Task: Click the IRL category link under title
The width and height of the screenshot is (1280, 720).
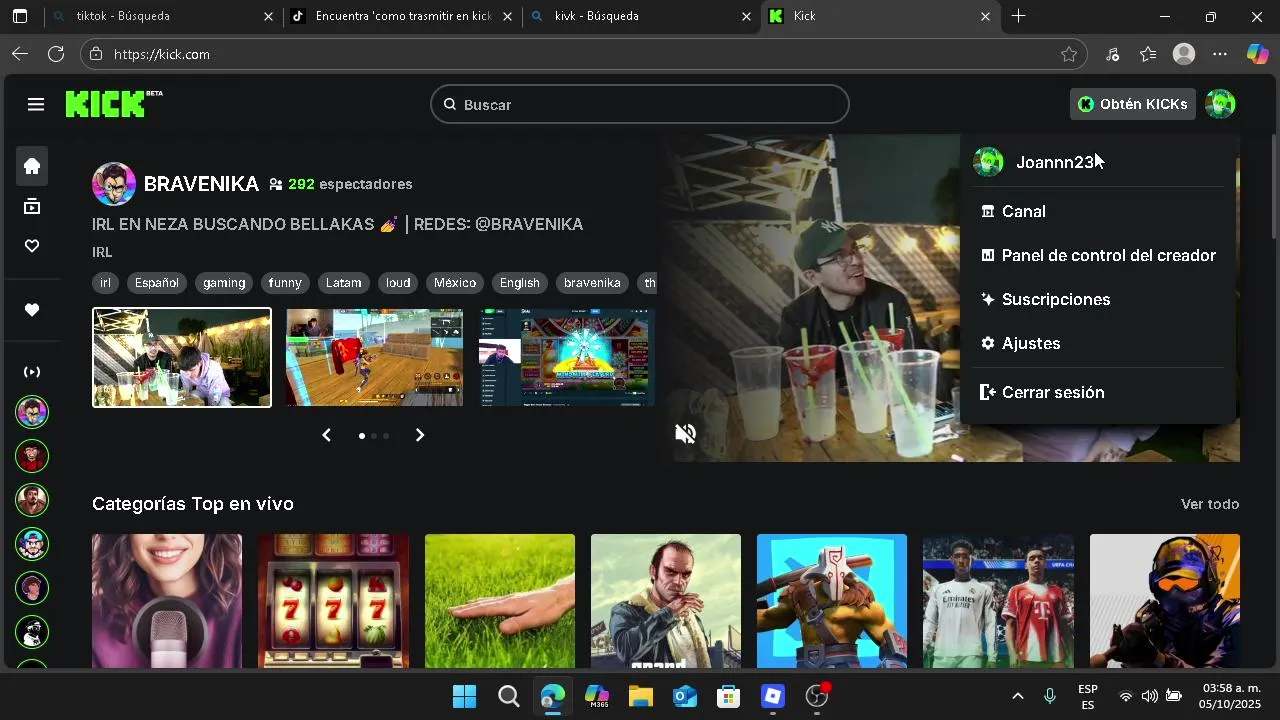Action: pyautogui.click(x=102, y=252)
